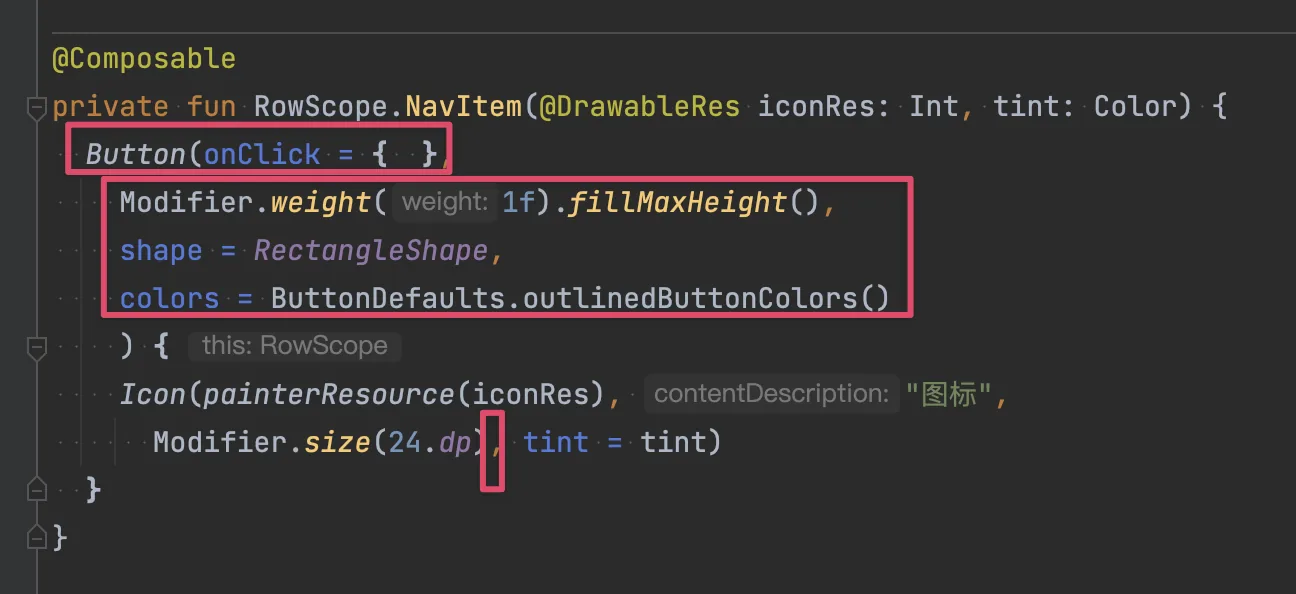Click the fold-end marker of the NavItem function
Screen dimensions: 1296x594
coord(37,538)
